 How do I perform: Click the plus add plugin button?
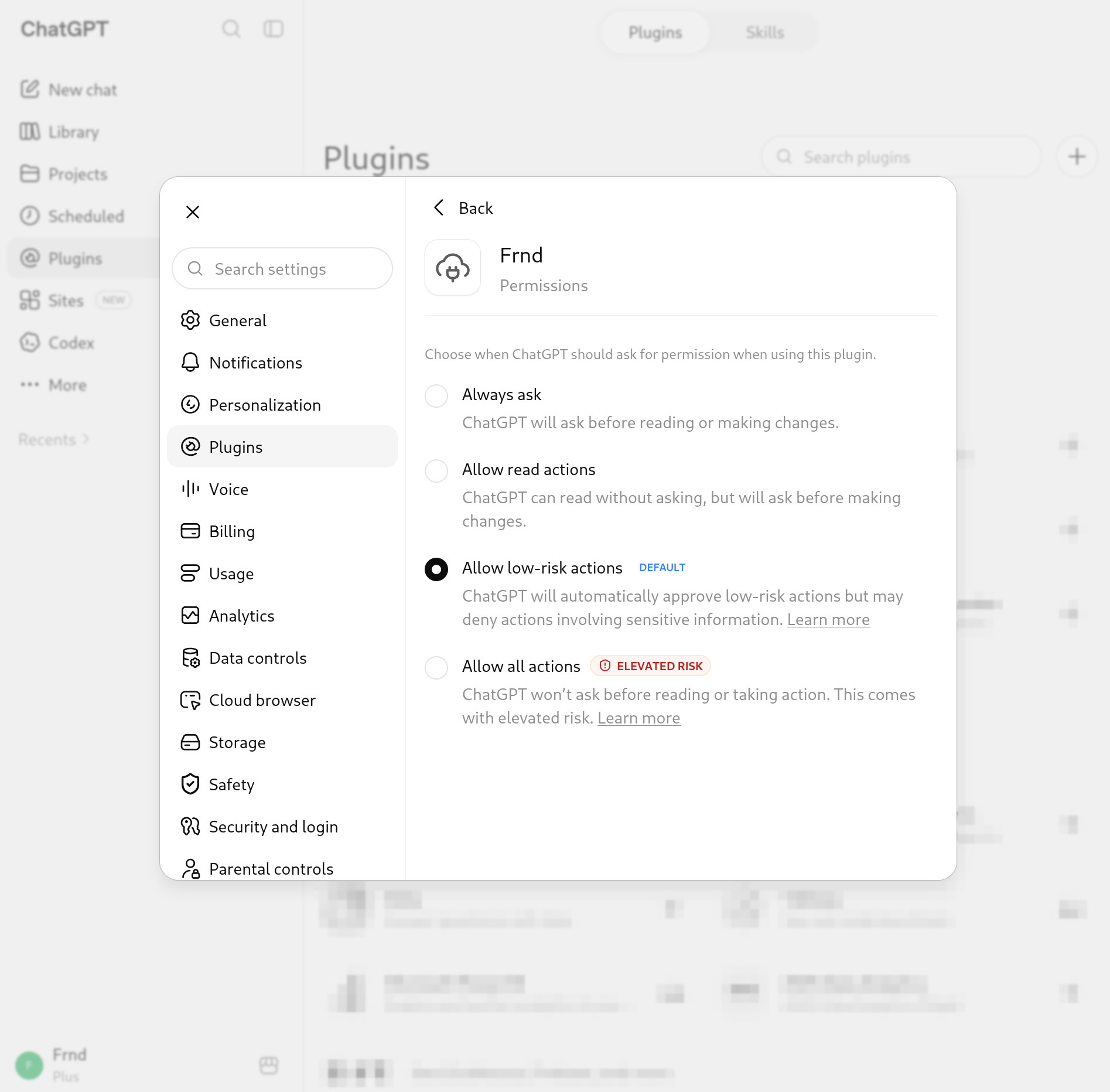1077,156
